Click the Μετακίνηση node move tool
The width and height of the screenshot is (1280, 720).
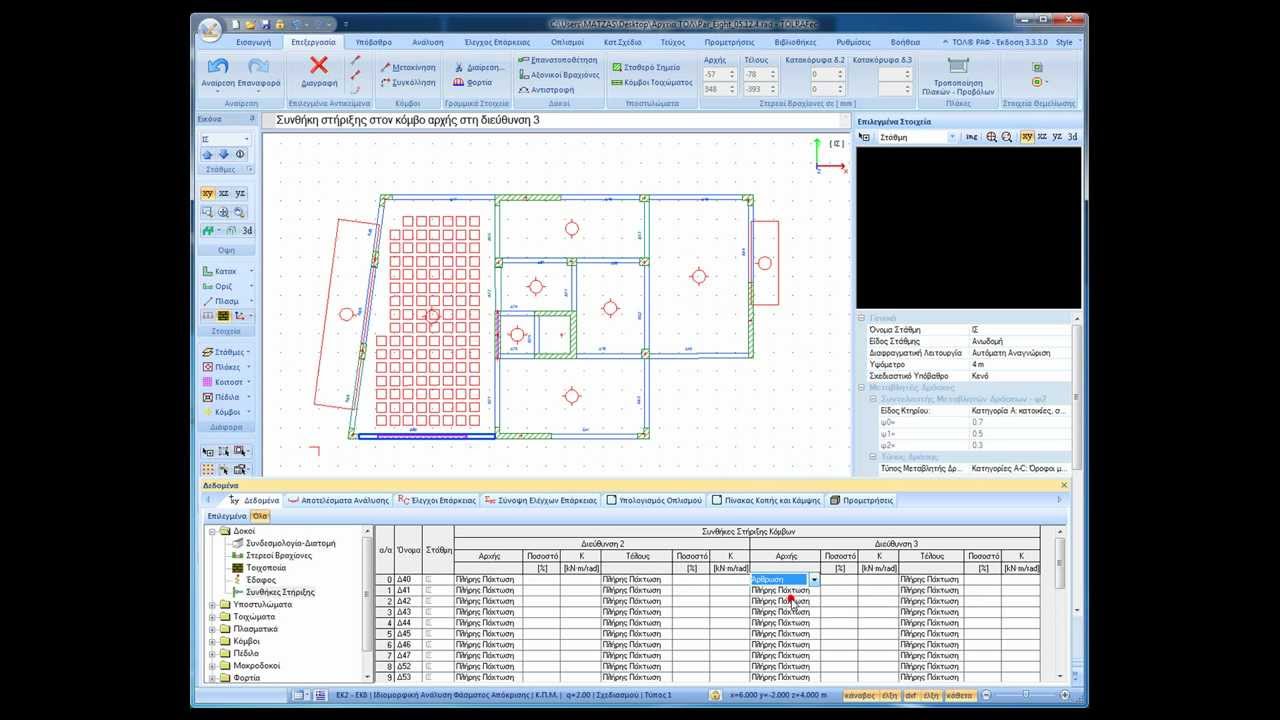click(x=408, y=67)
